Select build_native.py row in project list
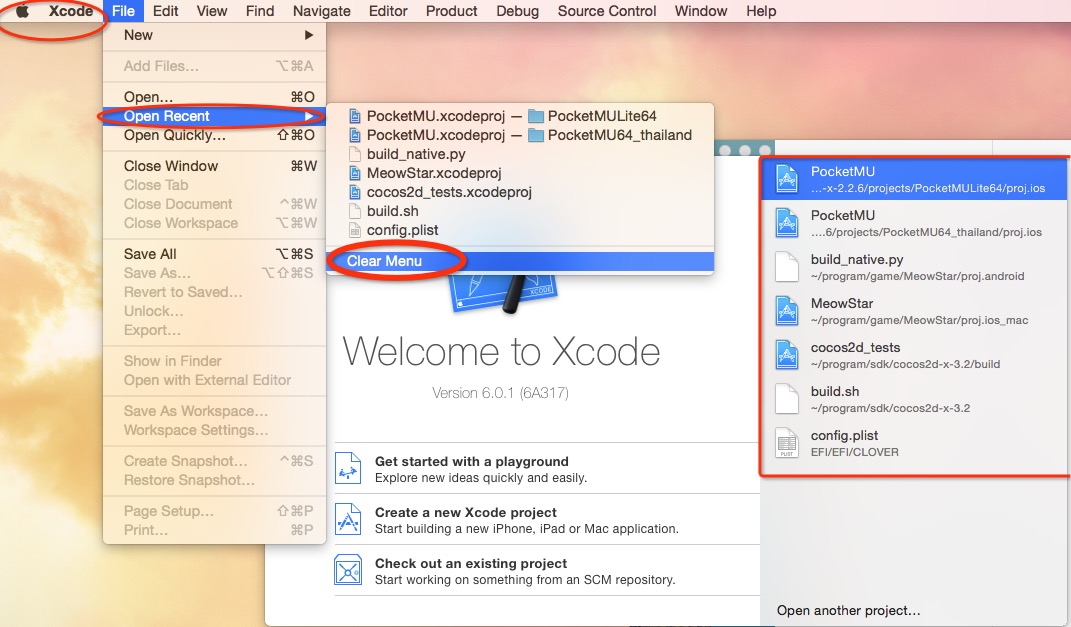Viewport: 1071px width, 627px height. tap(914, 267)
